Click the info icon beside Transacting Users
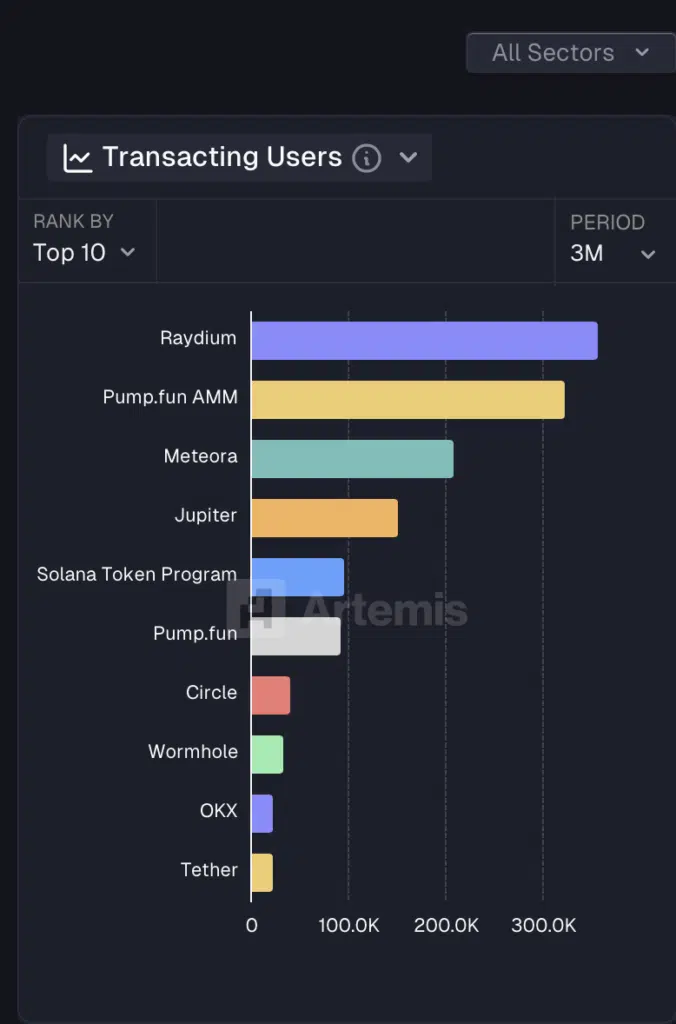 pyautogui.click(x=367, y=158)
